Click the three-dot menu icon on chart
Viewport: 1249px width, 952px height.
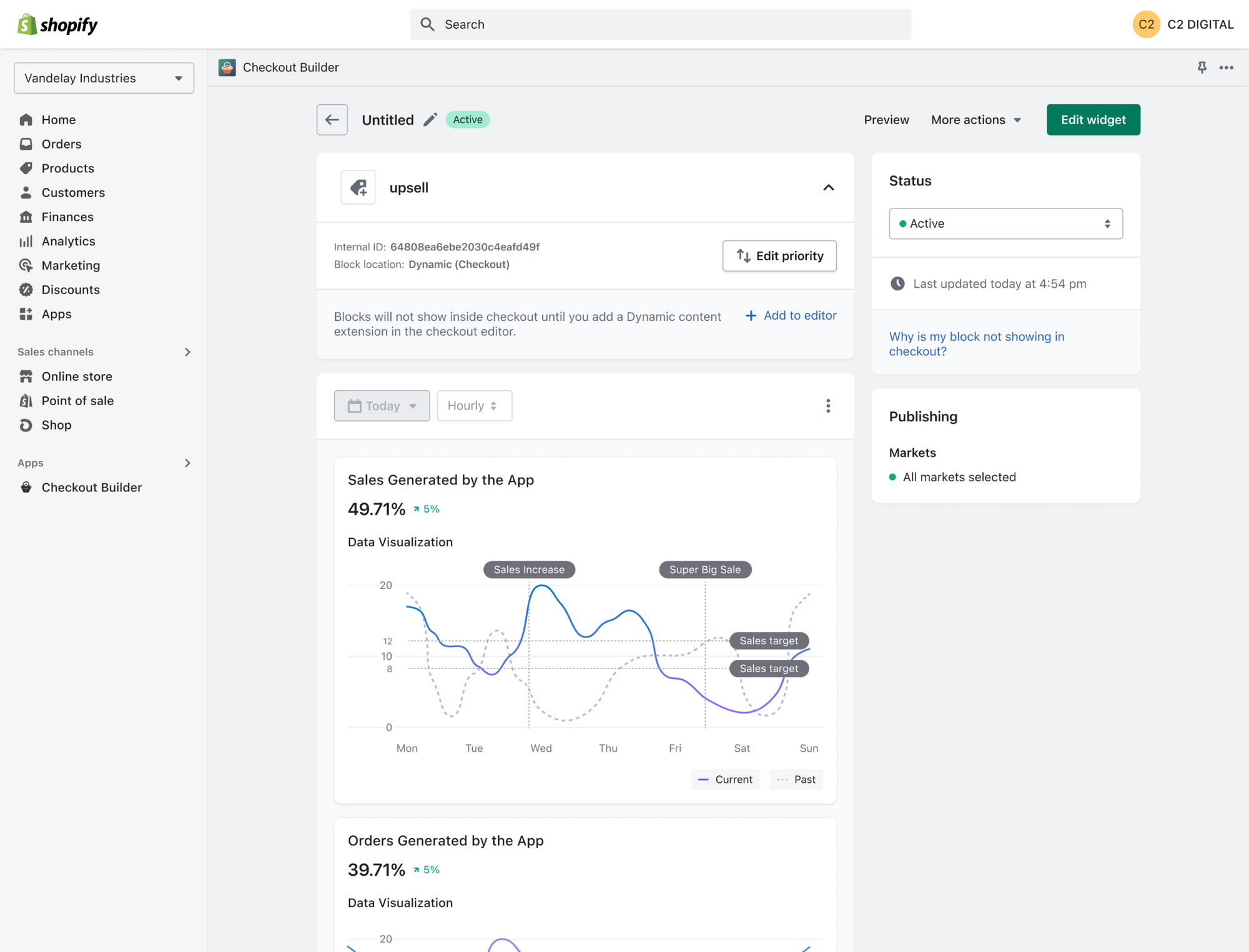[x=827, y=405]
